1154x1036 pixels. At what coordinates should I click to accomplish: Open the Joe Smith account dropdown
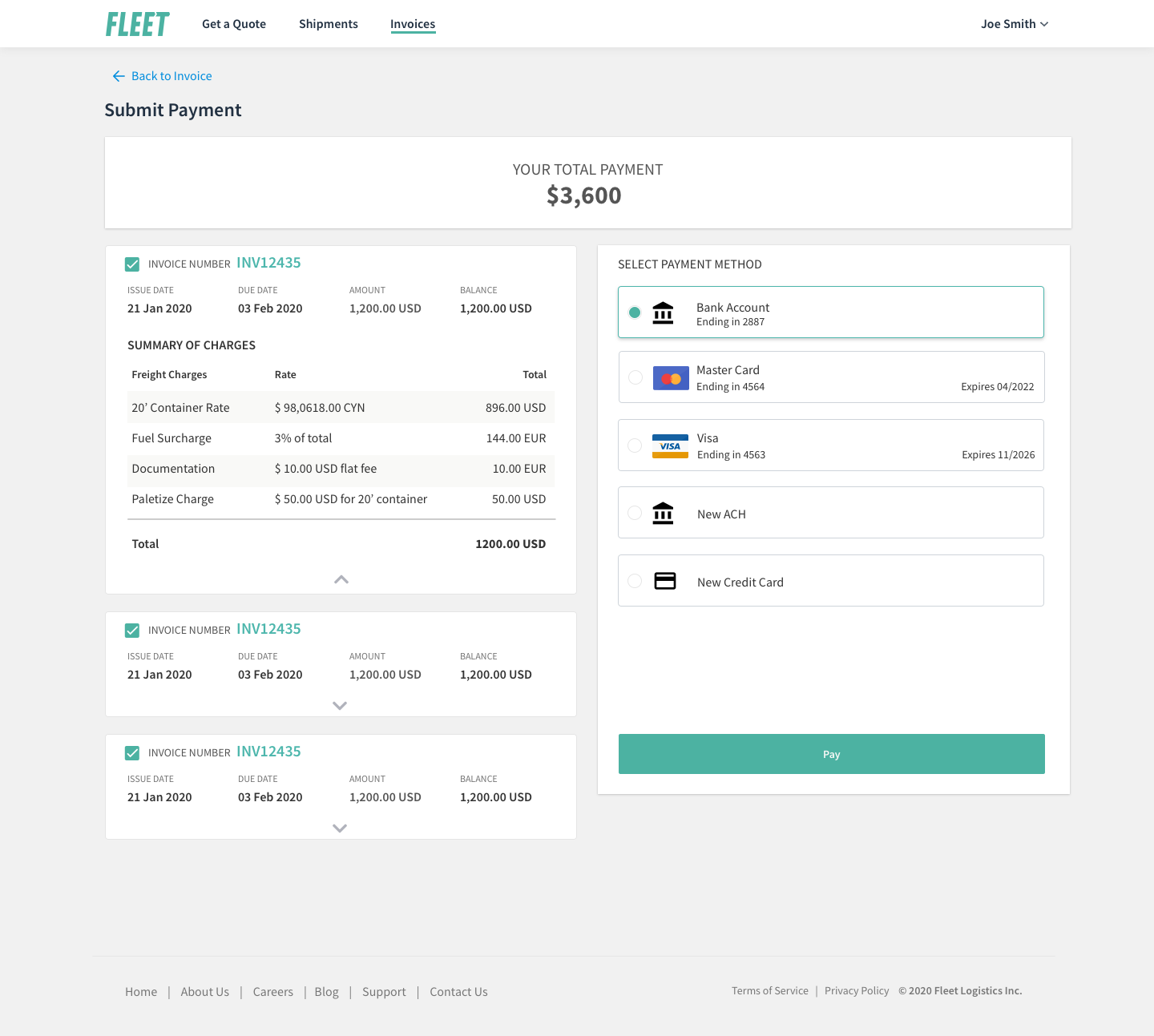click(x=1015, y=24)
